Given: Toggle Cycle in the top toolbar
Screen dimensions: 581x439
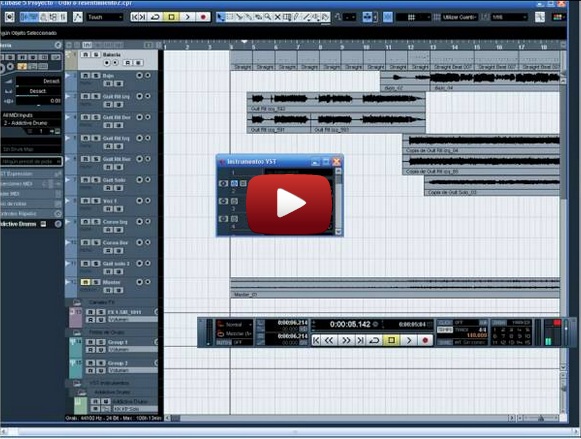Looking at the screenshot, I should tap(156, 17).
